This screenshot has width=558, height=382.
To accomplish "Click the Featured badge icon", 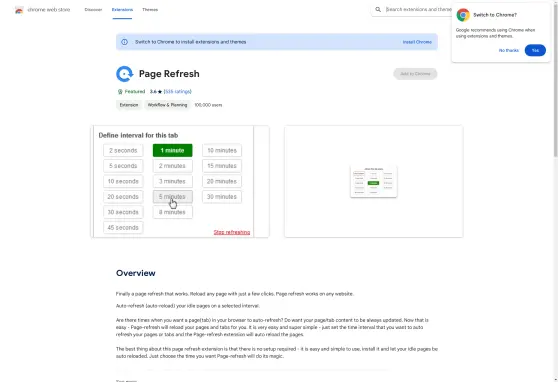I will (x=120, y=91).
